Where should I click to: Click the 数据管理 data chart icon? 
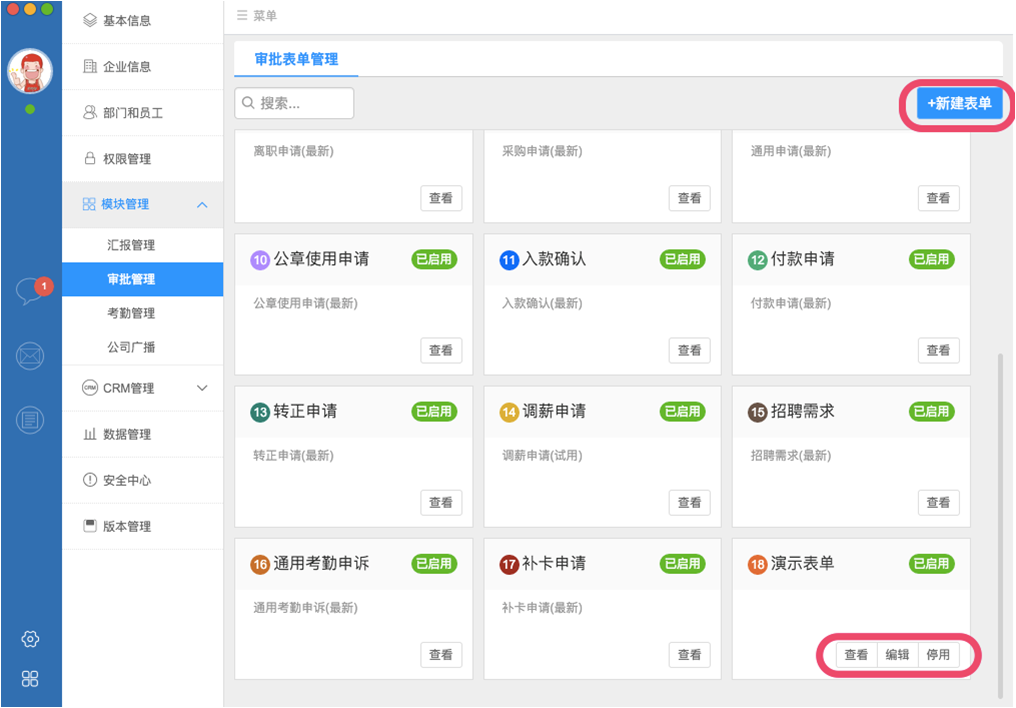tap(92, 433)
